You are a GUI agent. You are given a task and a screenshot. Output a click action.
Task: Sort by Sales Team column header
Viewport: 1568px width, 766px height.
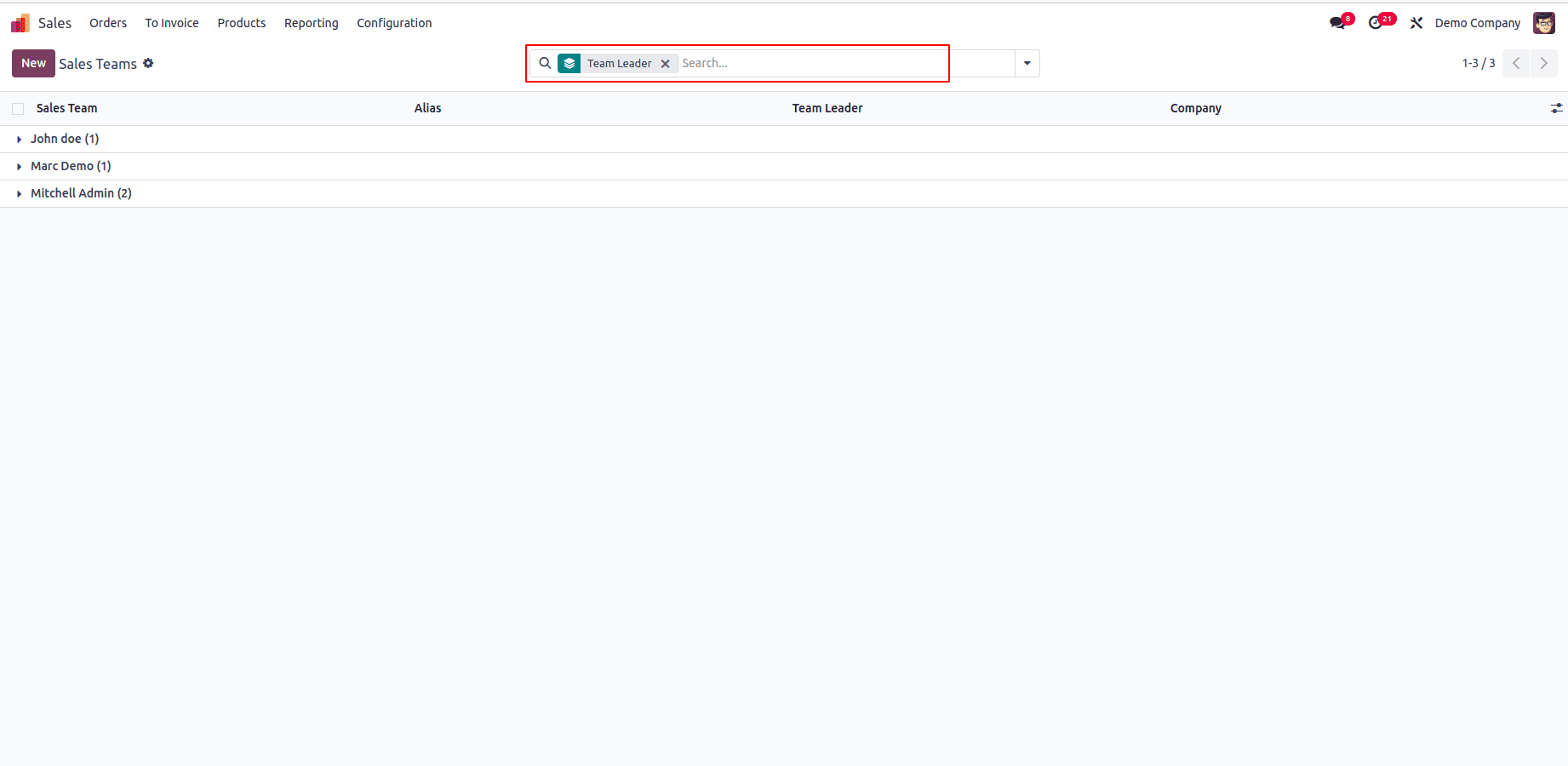pyautogui.click(x=66, y=108)
